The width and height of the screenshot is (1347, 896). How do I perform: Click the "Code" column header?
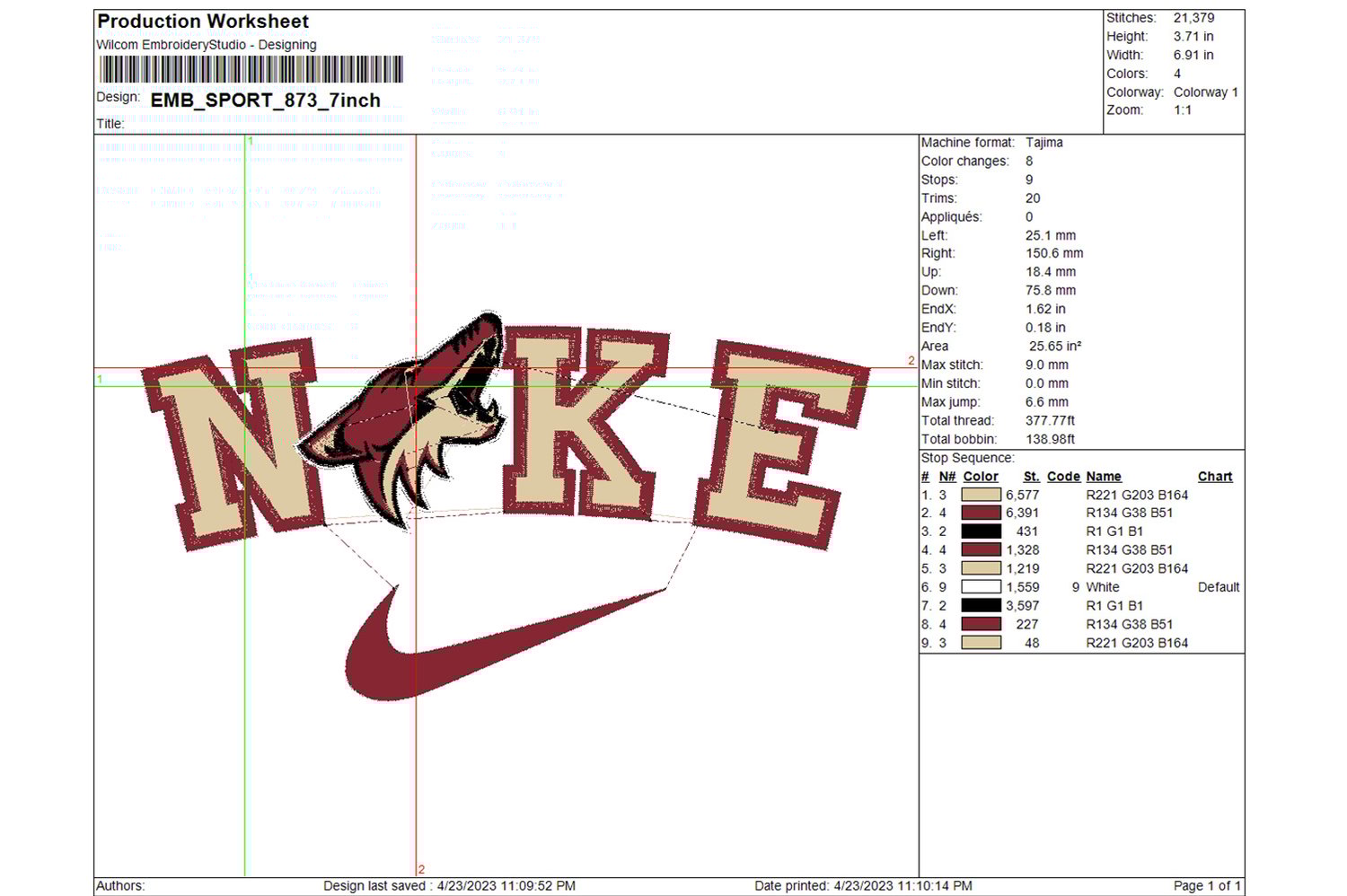tap(1063, 477)
